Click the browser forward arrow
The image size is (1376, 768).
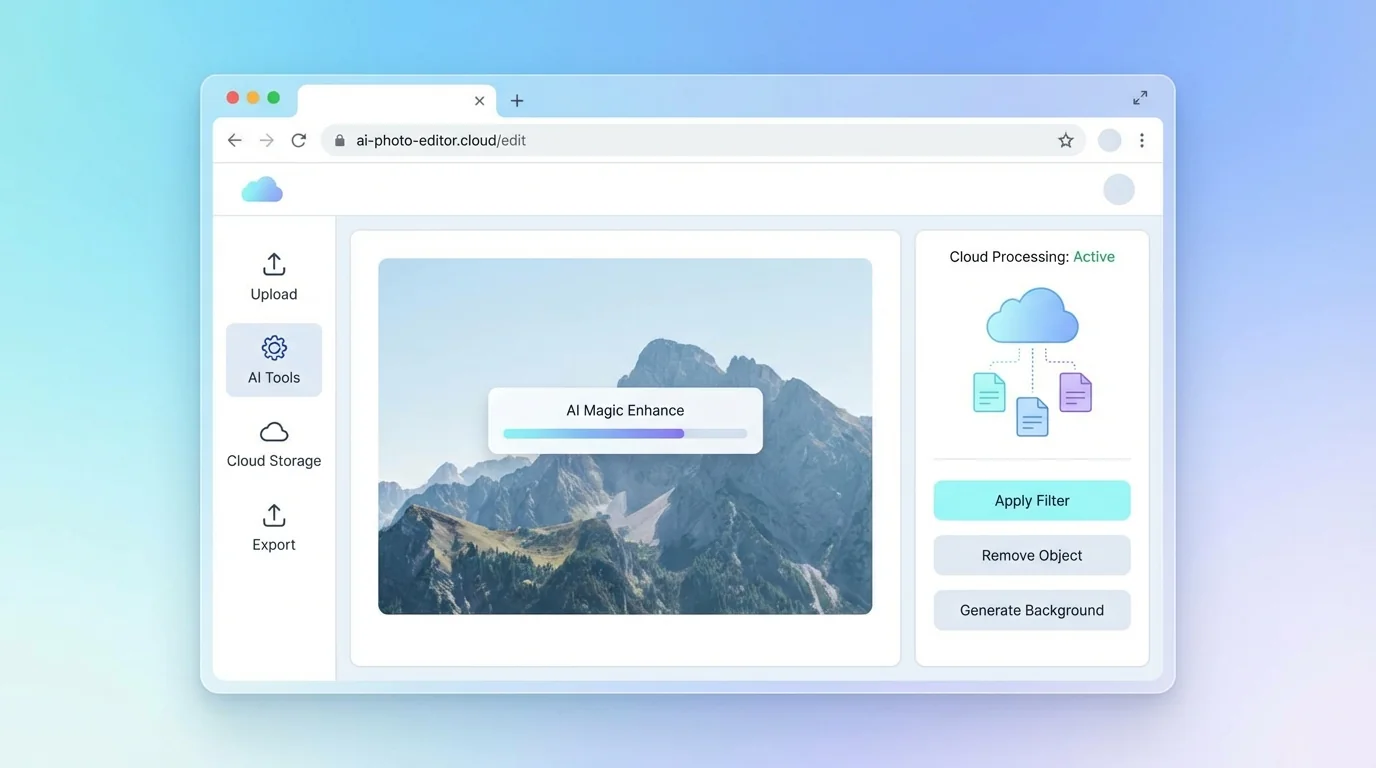coord(266,141)
